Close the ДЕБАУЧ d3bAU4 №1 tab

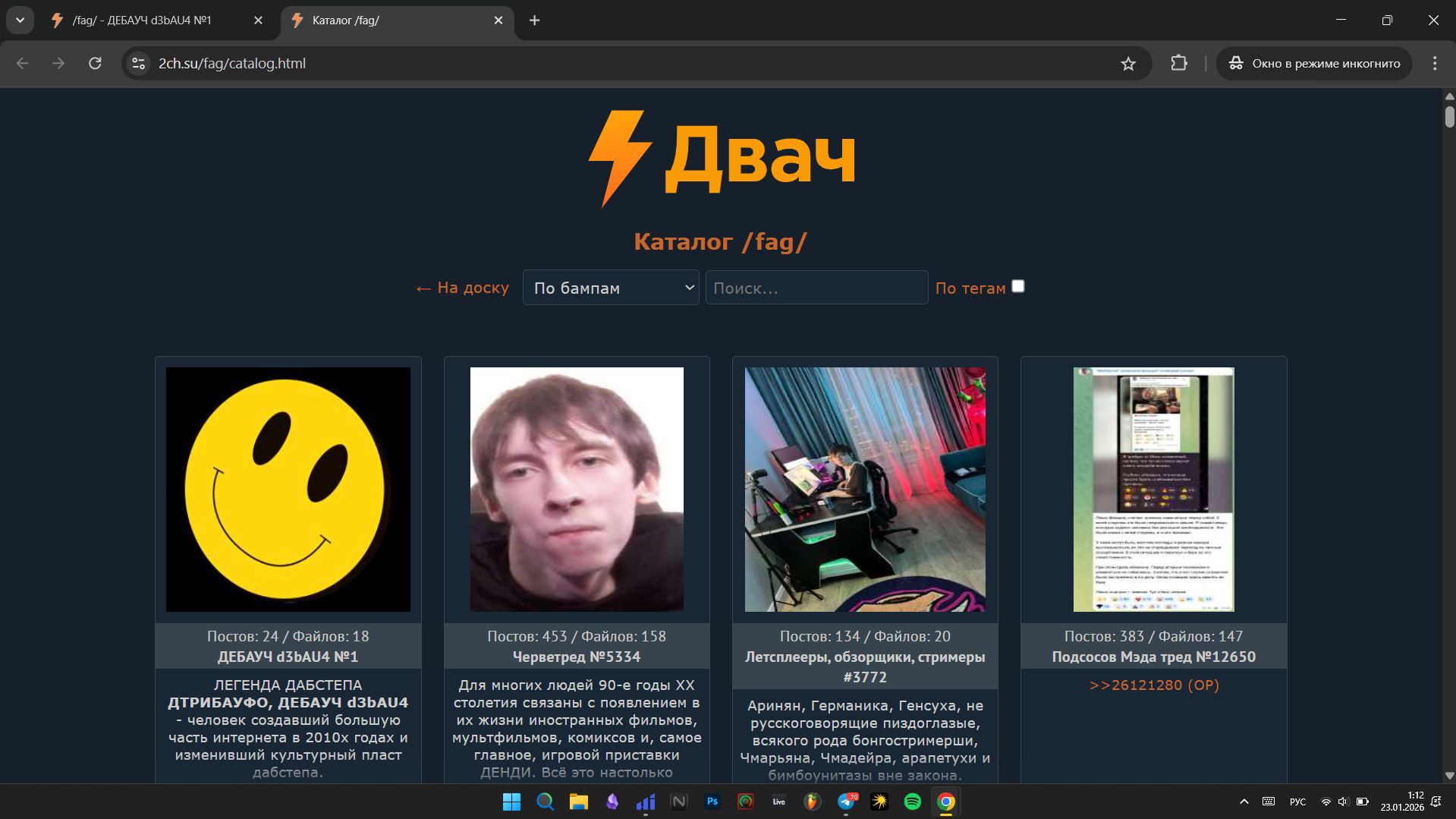point(258,20)
